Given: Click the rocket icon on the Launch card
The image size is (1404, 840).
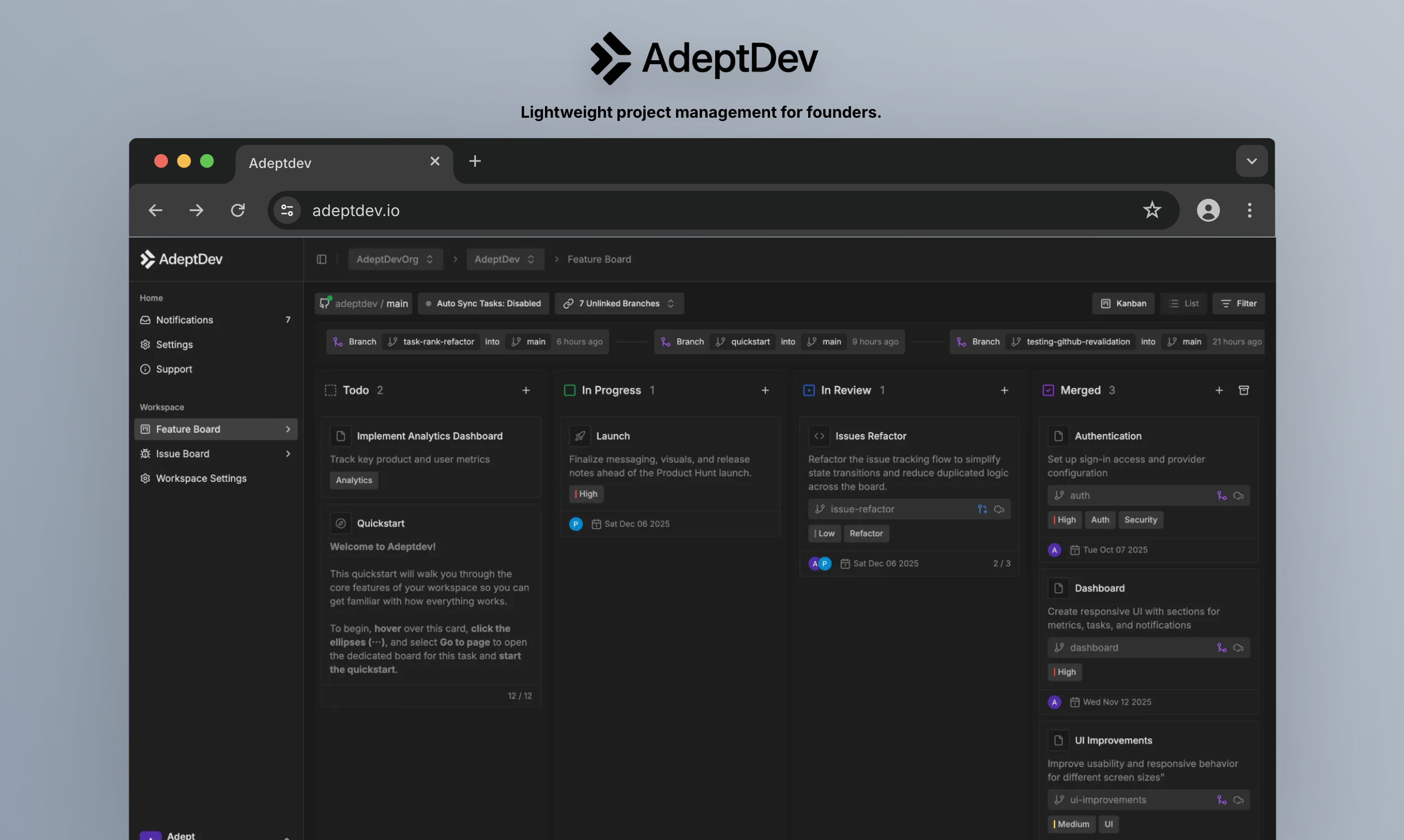Looking at the screenshot, I should click(579, 435).
